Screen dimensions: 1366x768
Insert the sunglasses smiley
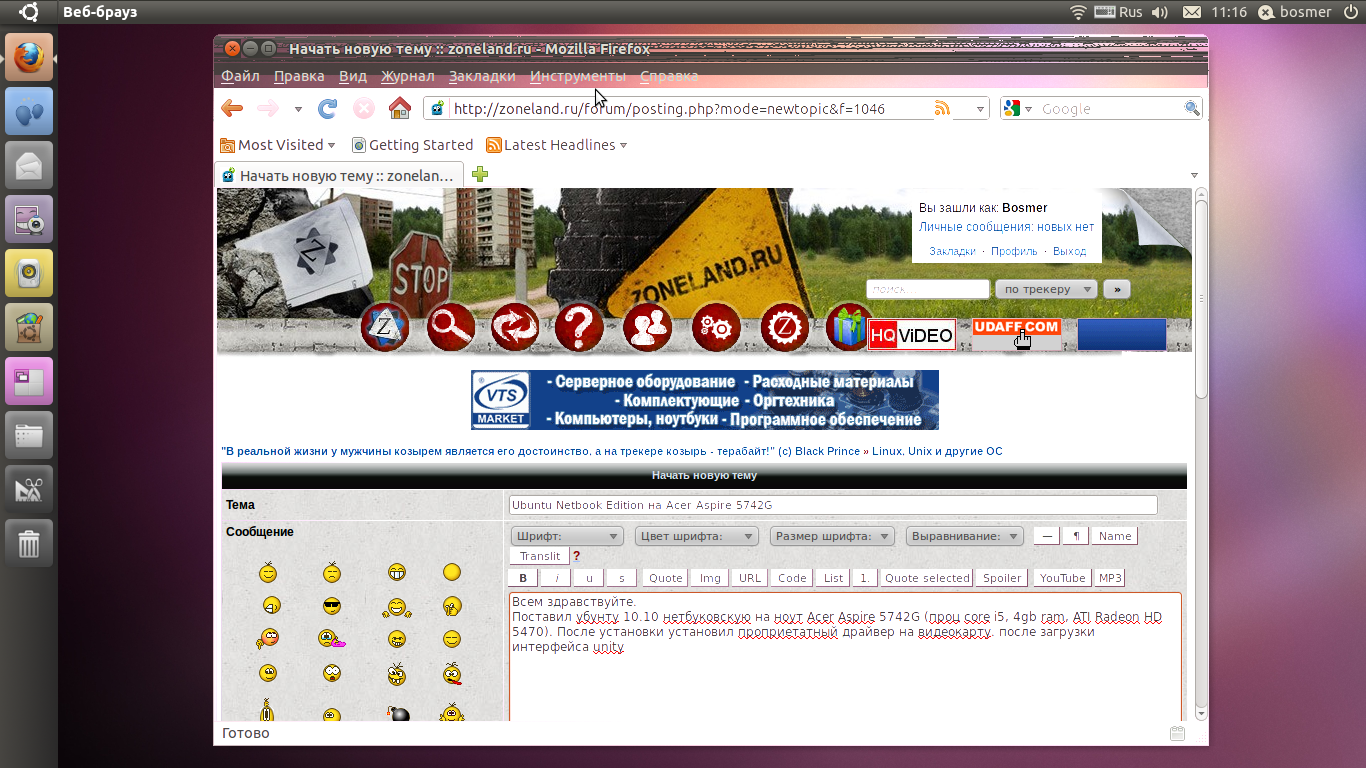[x=332, y=606]
